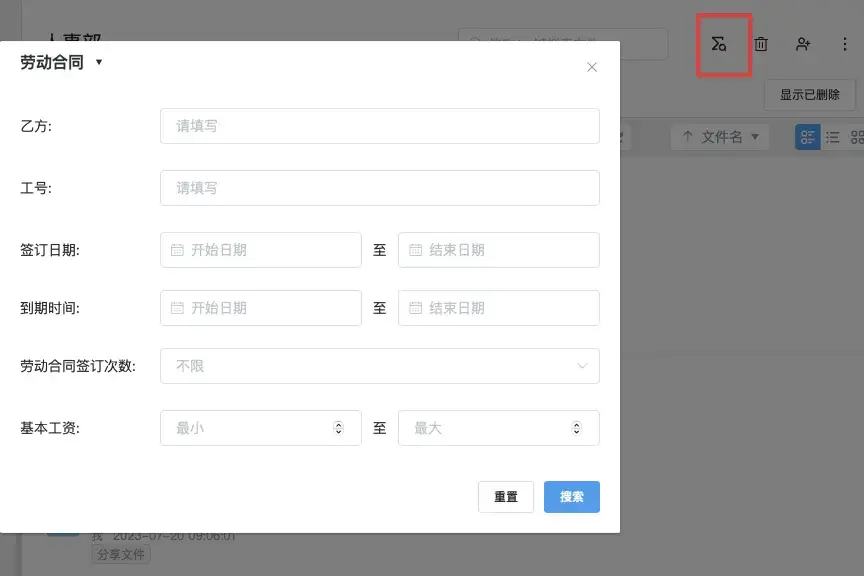The width and height of the screenshot is (864, 576).
Task: Click the 显示已删除 button
Action: pos(809,95)
